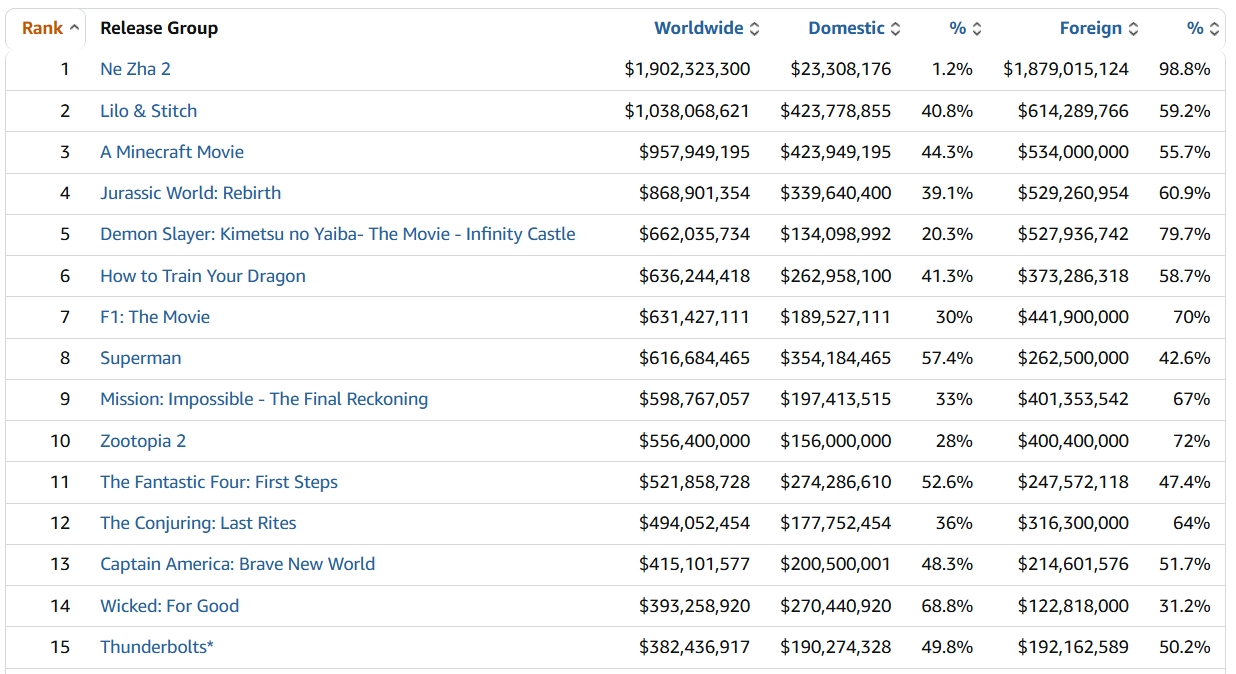Screen dimensions: 1236x674
Task: Open F1: The Movie link
Action: (x=155, y=317)
